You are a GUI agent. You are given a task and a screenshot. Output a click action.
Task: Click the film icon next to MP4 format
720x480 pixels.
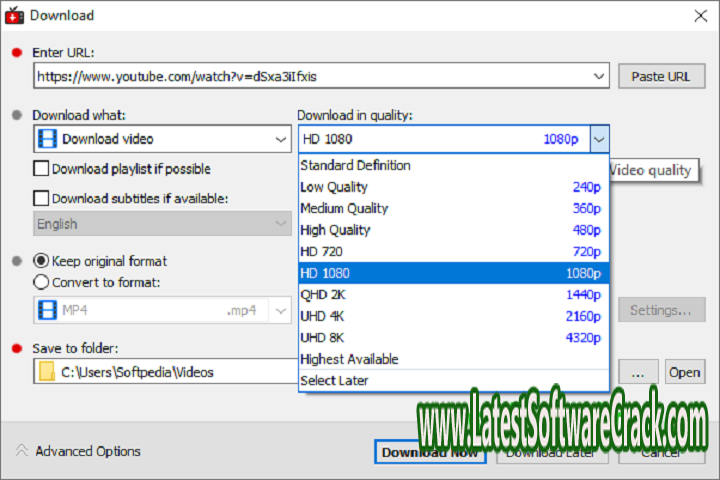47,310
